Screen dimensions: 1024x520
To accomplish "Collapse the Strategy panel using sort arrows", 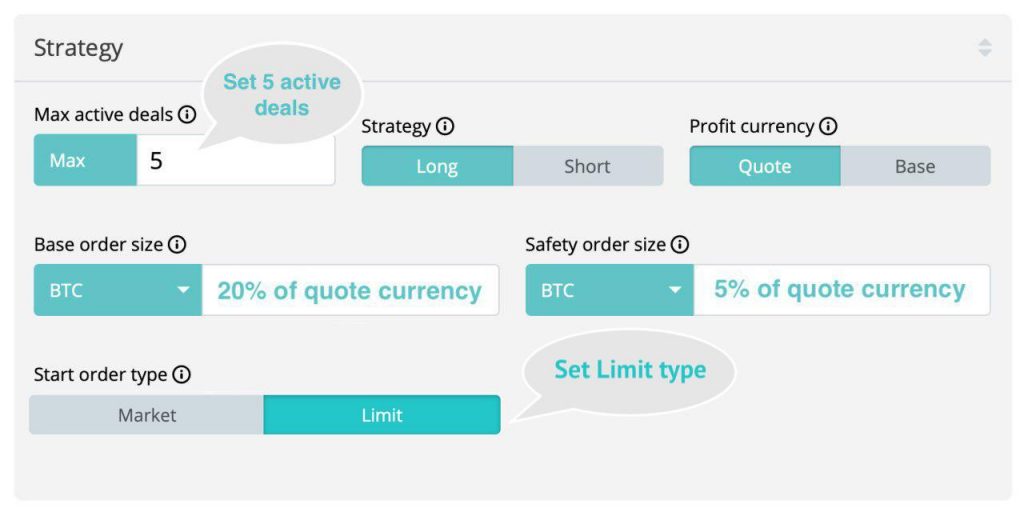I will coord(985,47).
